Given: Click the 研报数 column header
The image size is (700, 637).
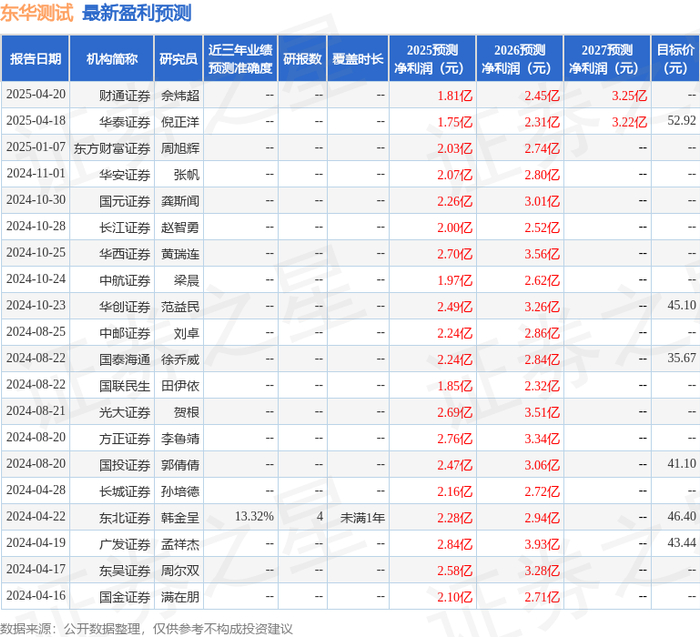Looking at the screenshot, I should 302,58.
